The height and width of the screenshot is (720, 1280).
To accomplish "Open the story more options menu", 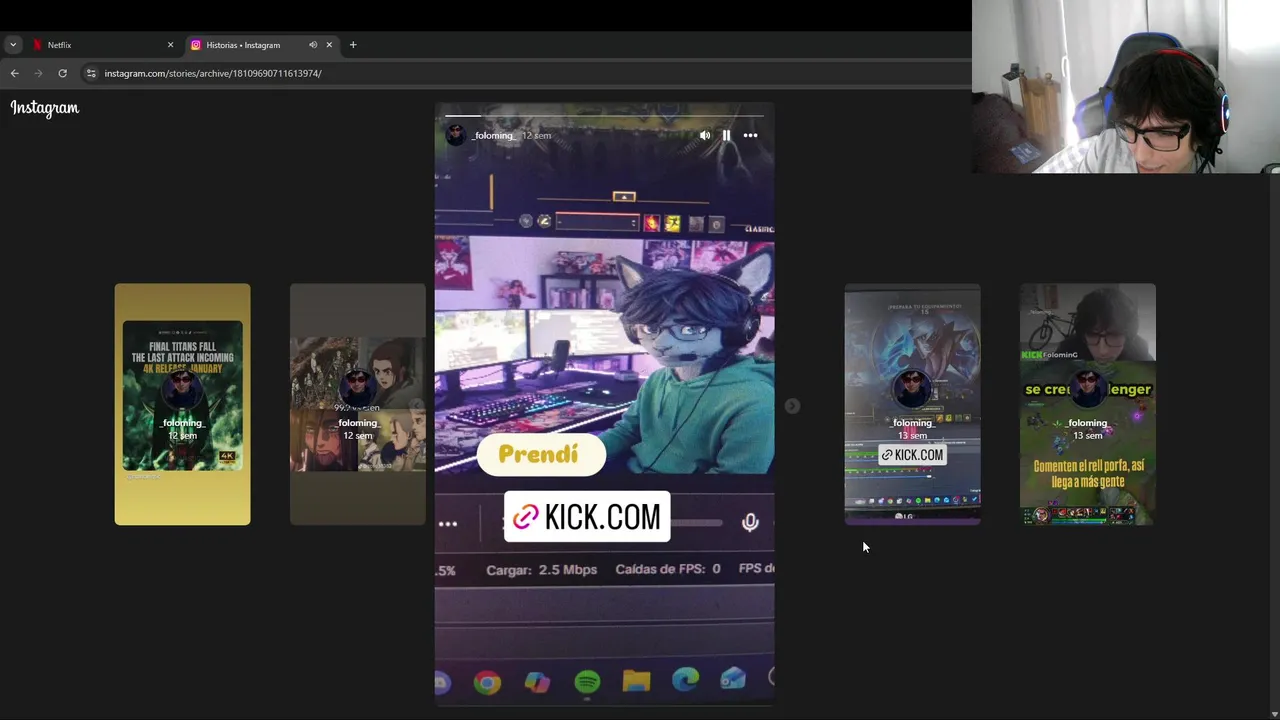I will 750,135.
